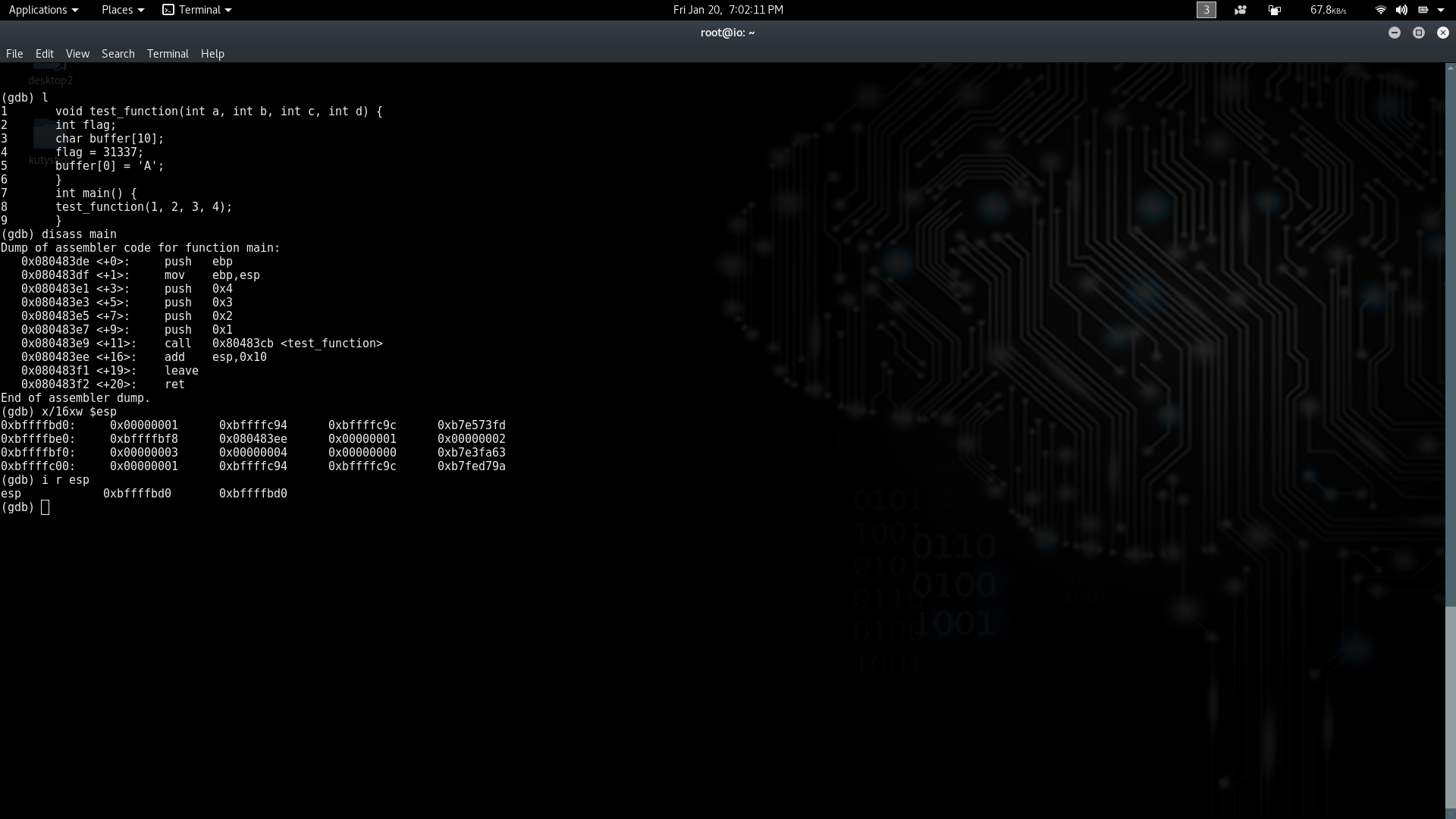Click the terminal icon in top bar

coord(168,10)
